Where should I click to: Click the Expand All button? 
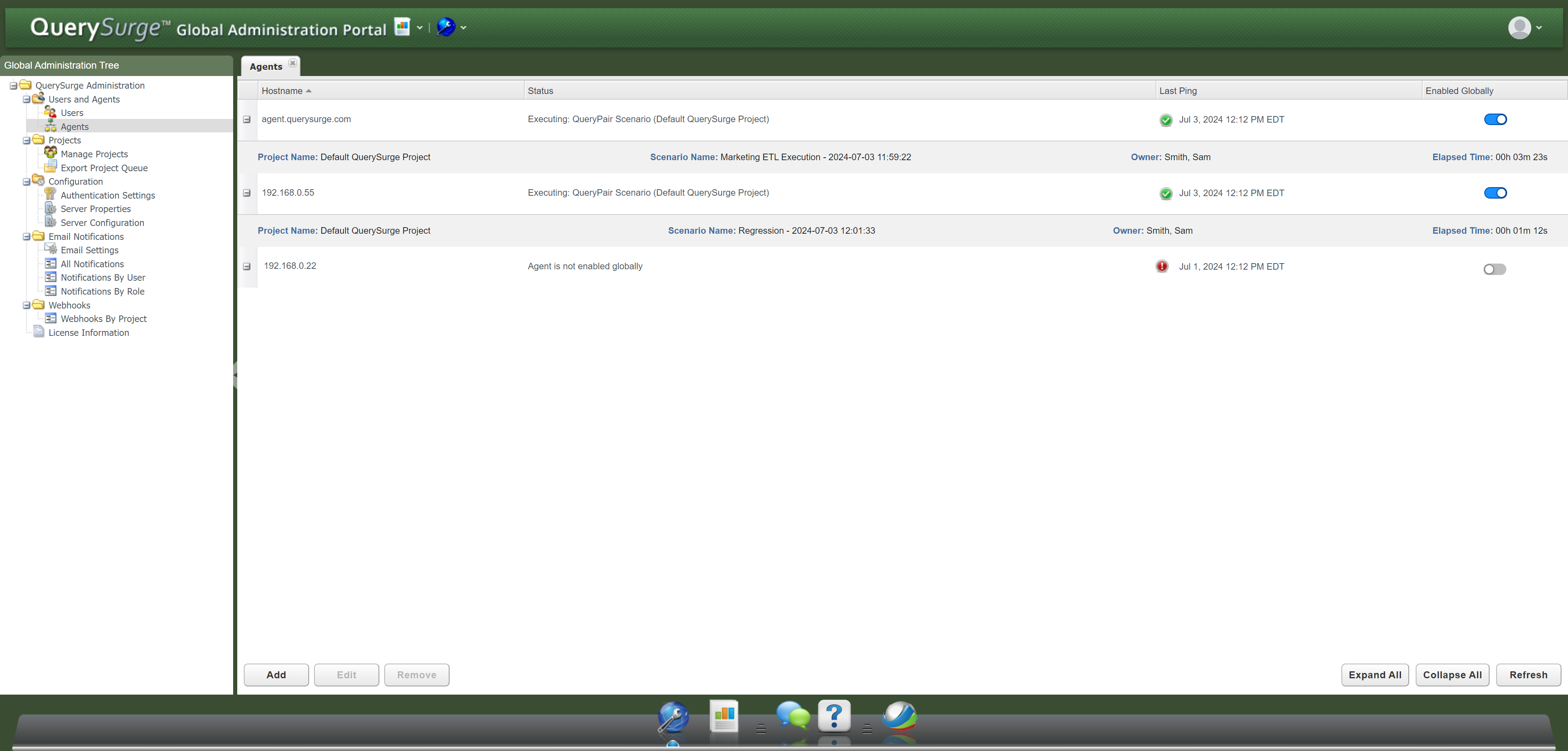pyautogui.click(x=1375, y=675)
